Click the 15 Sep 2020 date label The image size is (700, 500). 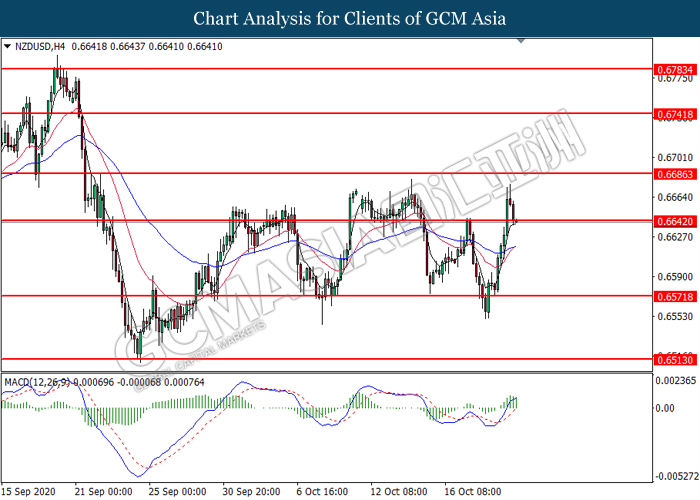(29, 492)
